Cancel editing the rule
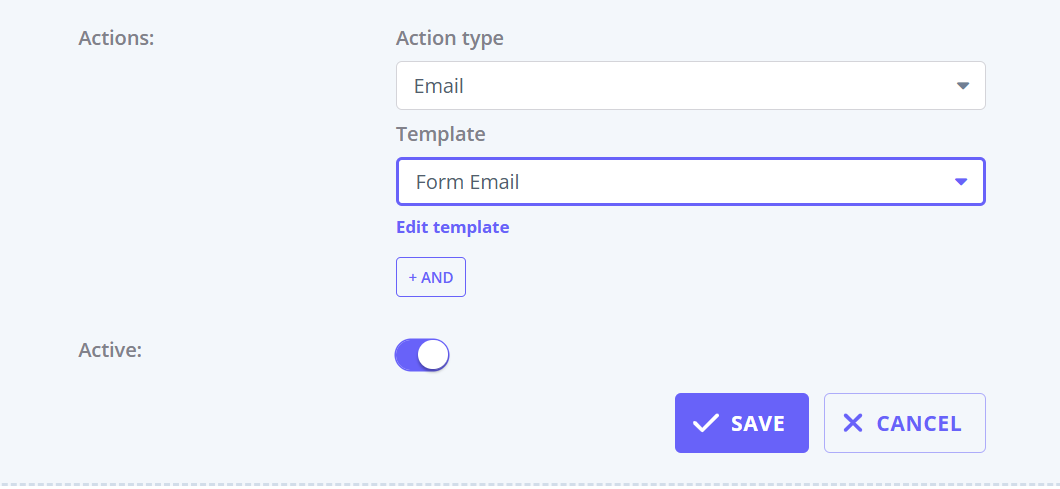 (x=905, y=423)
